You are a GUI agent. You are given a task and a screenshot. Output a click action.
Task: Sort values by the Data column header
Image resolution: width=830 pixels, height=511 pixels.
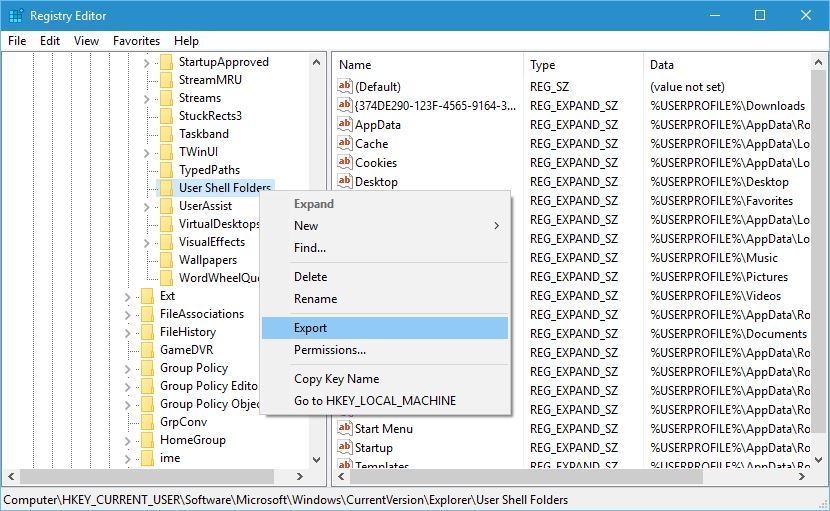[726, 65]
